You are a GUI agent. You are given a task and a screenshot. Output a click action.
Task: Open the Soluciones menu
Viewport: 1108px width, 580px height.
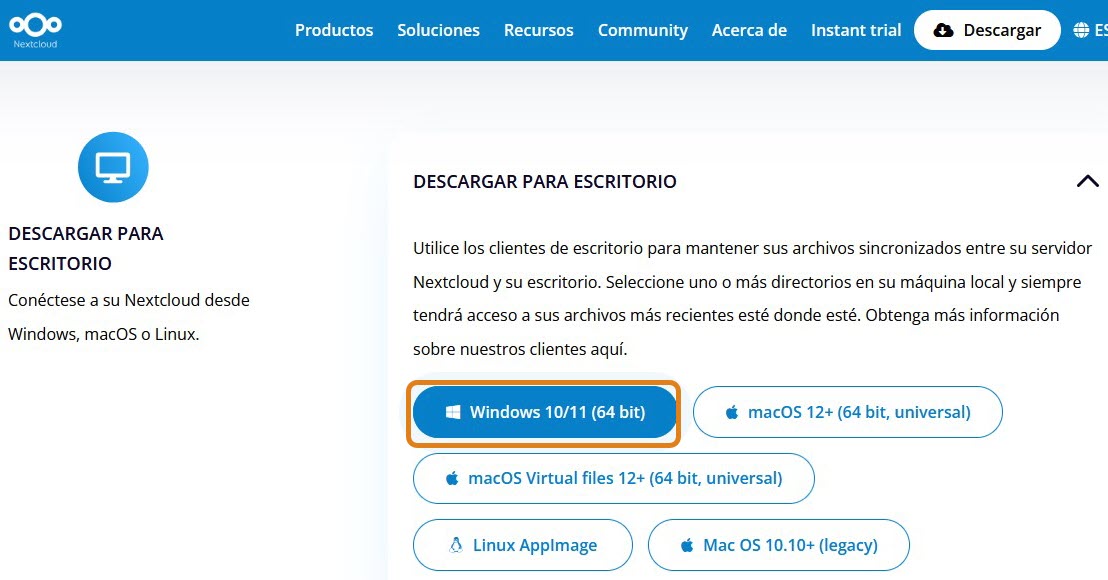coord(438,30)
